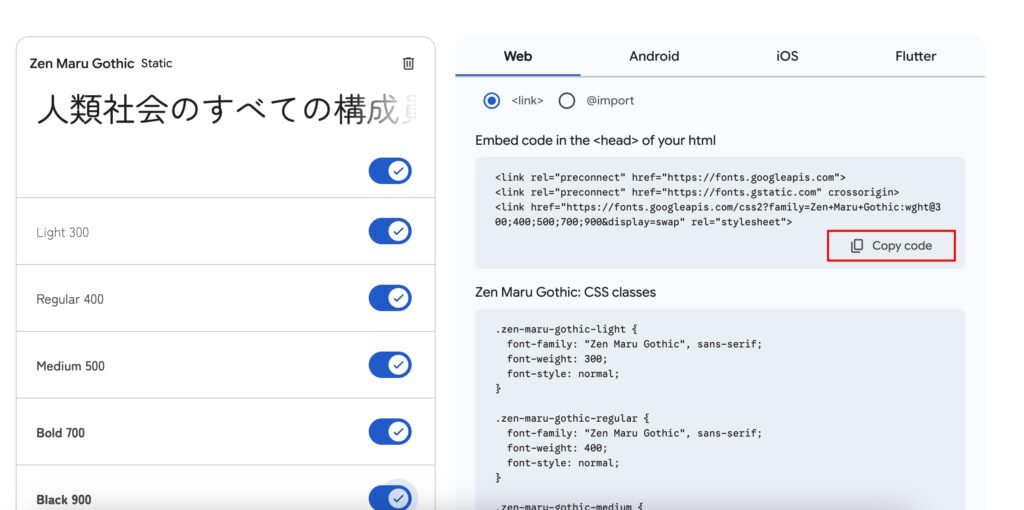Choose the @import radio button
The width and height of the screenshot is (1024, 510).
567,100
